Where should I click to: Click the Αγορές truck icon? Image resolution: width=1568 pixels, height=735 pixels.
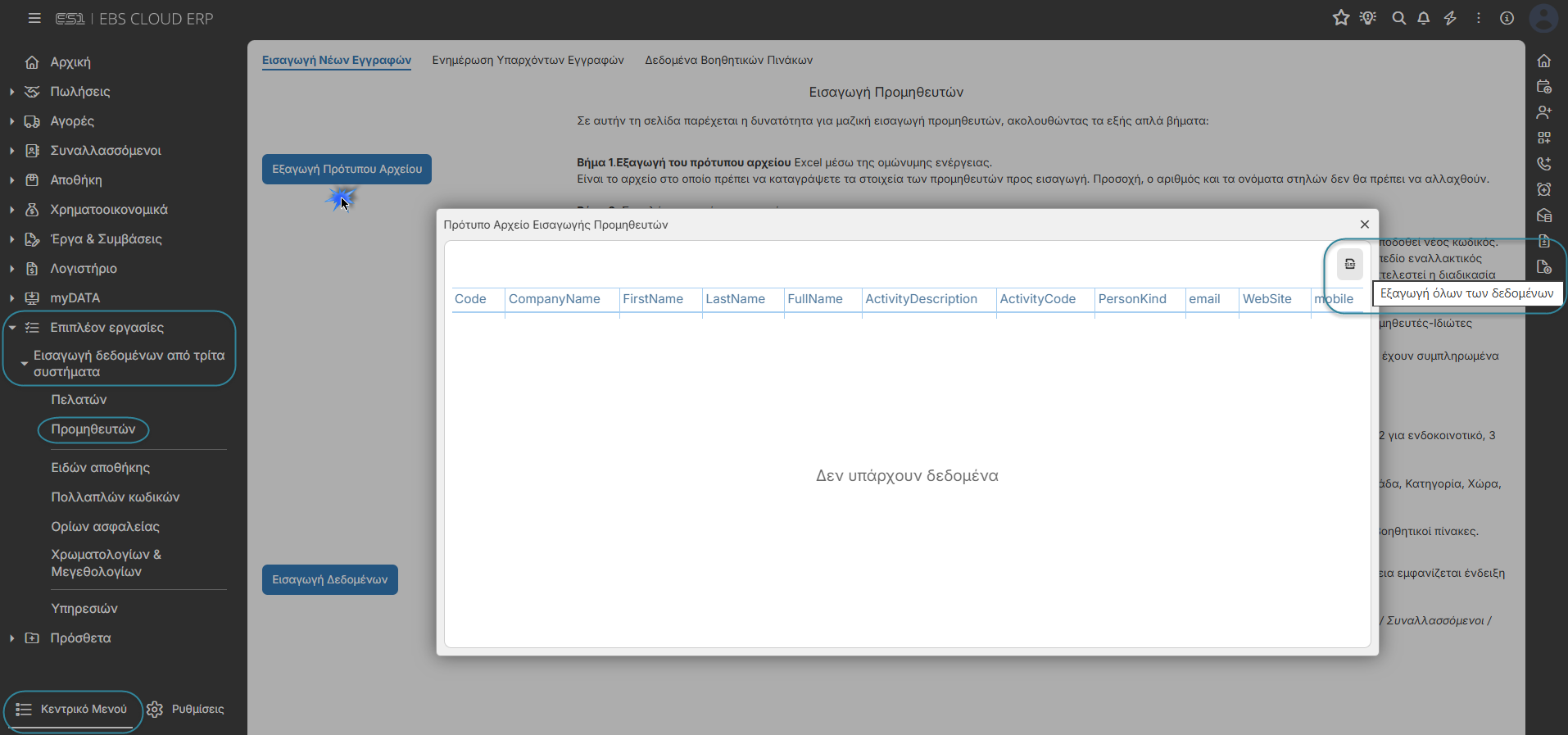[x=32, y=121]
